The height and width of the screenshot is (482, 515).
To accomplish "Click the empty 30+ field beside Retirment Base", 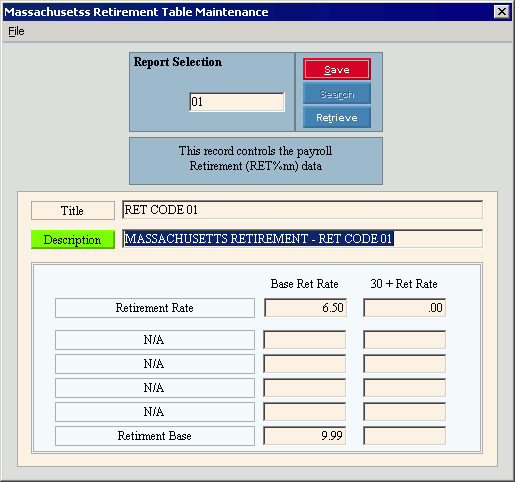I will (x=404, y=436).
